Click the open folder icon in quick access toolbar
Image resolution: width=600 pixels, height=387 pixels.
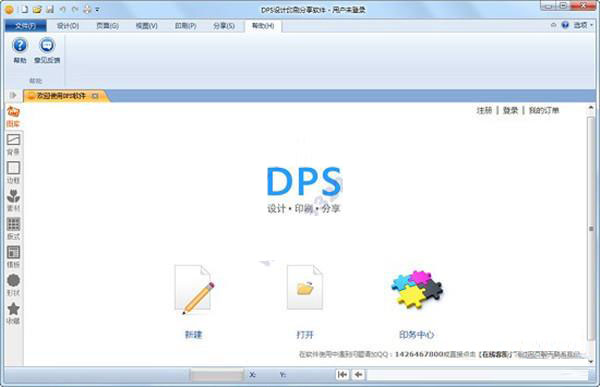point(37,10)
